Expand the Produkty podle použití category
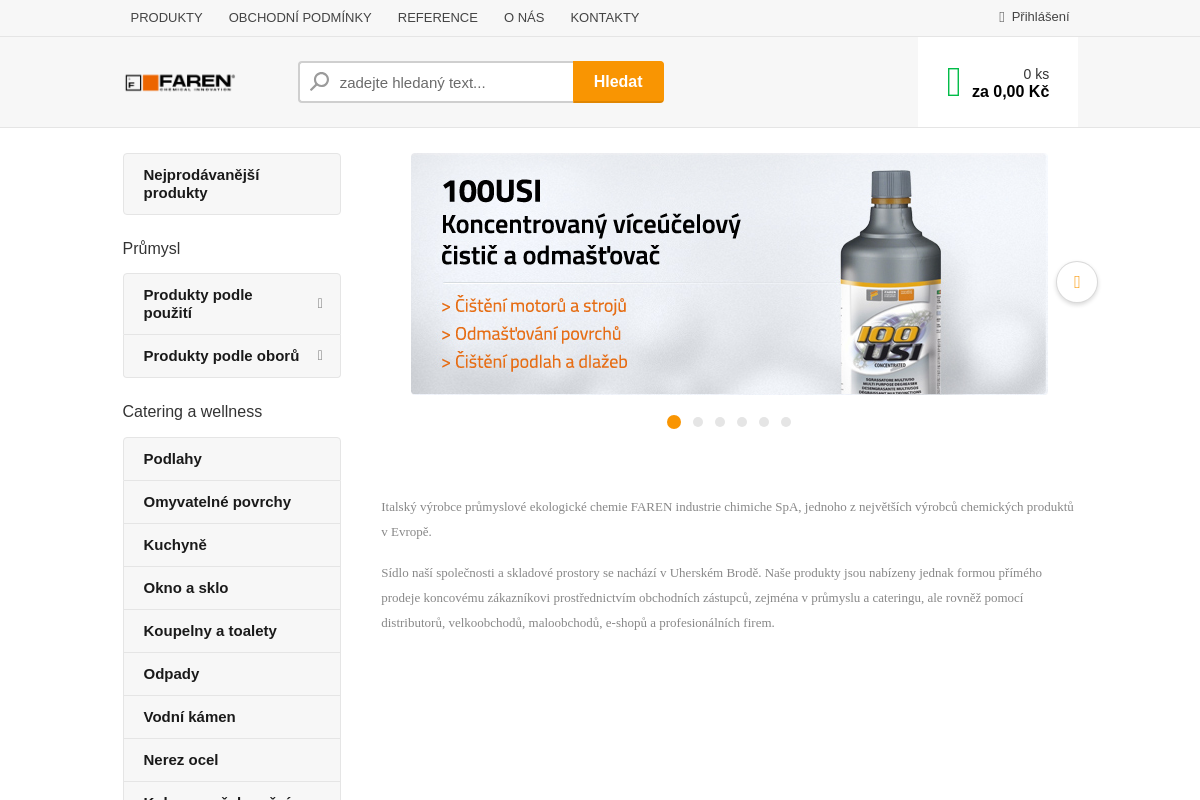Screen dimensions: 1200x800 click(x=231, y=303)
